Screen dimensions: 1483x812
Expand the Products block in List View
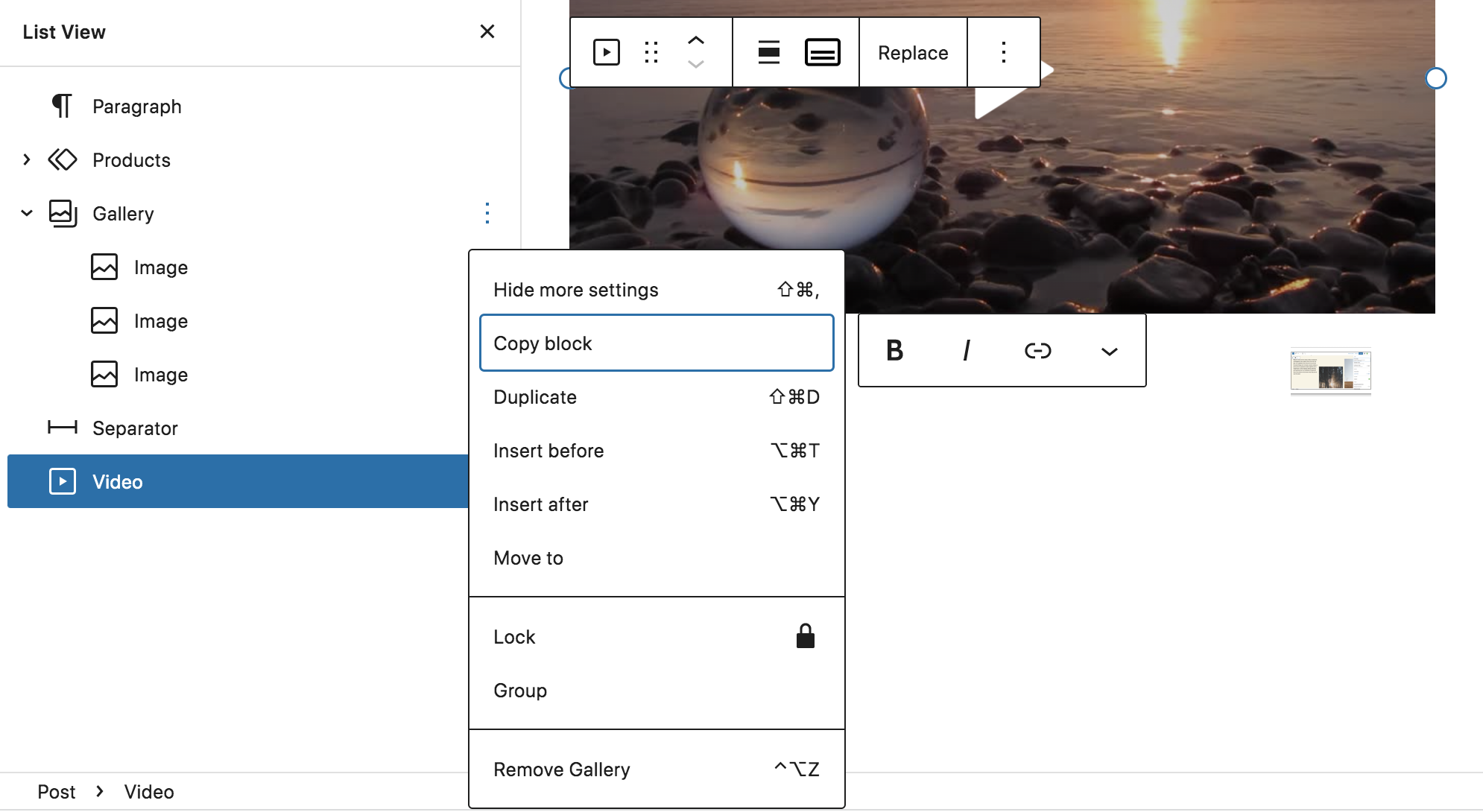coord(27,159)
